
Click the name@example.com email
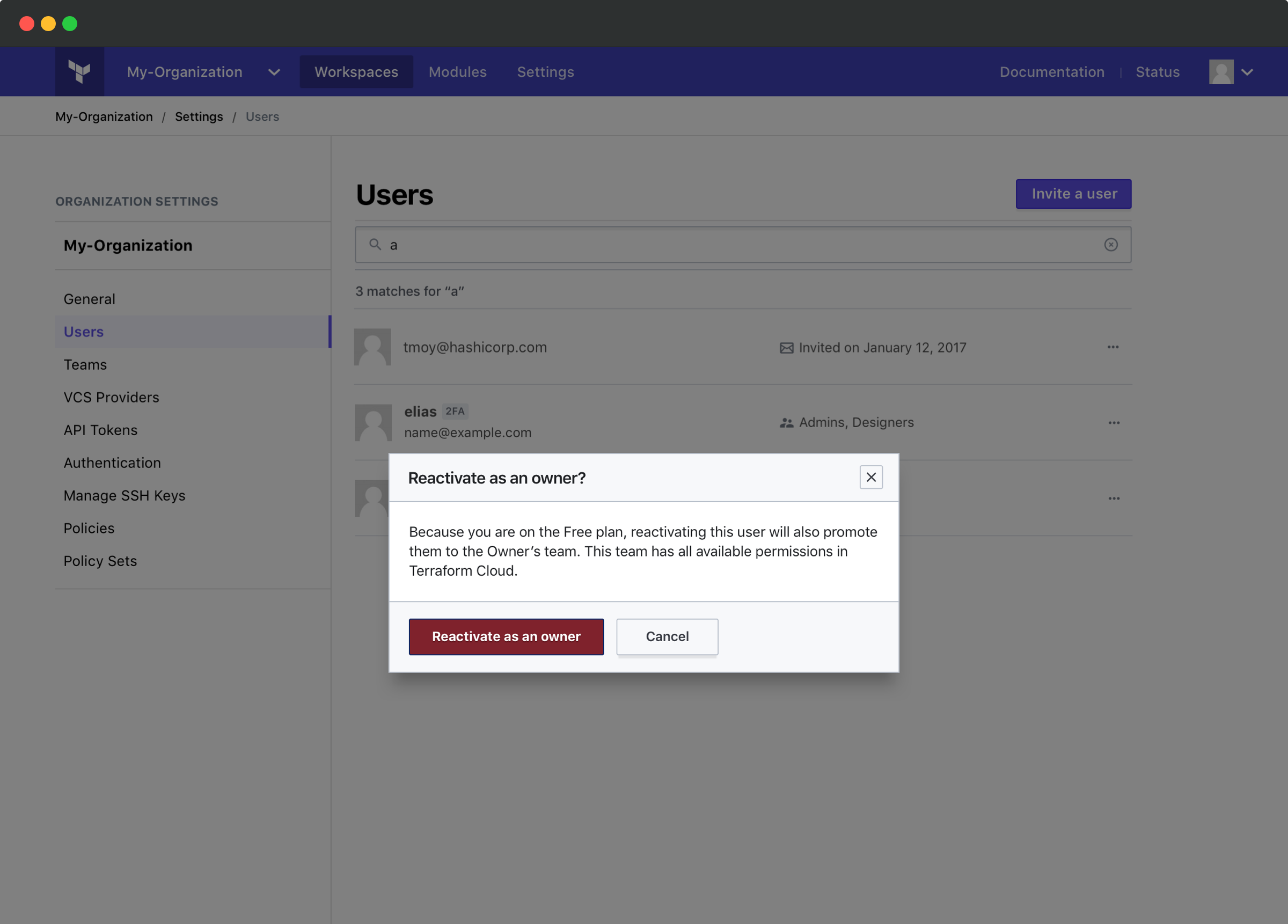(468, 432)
